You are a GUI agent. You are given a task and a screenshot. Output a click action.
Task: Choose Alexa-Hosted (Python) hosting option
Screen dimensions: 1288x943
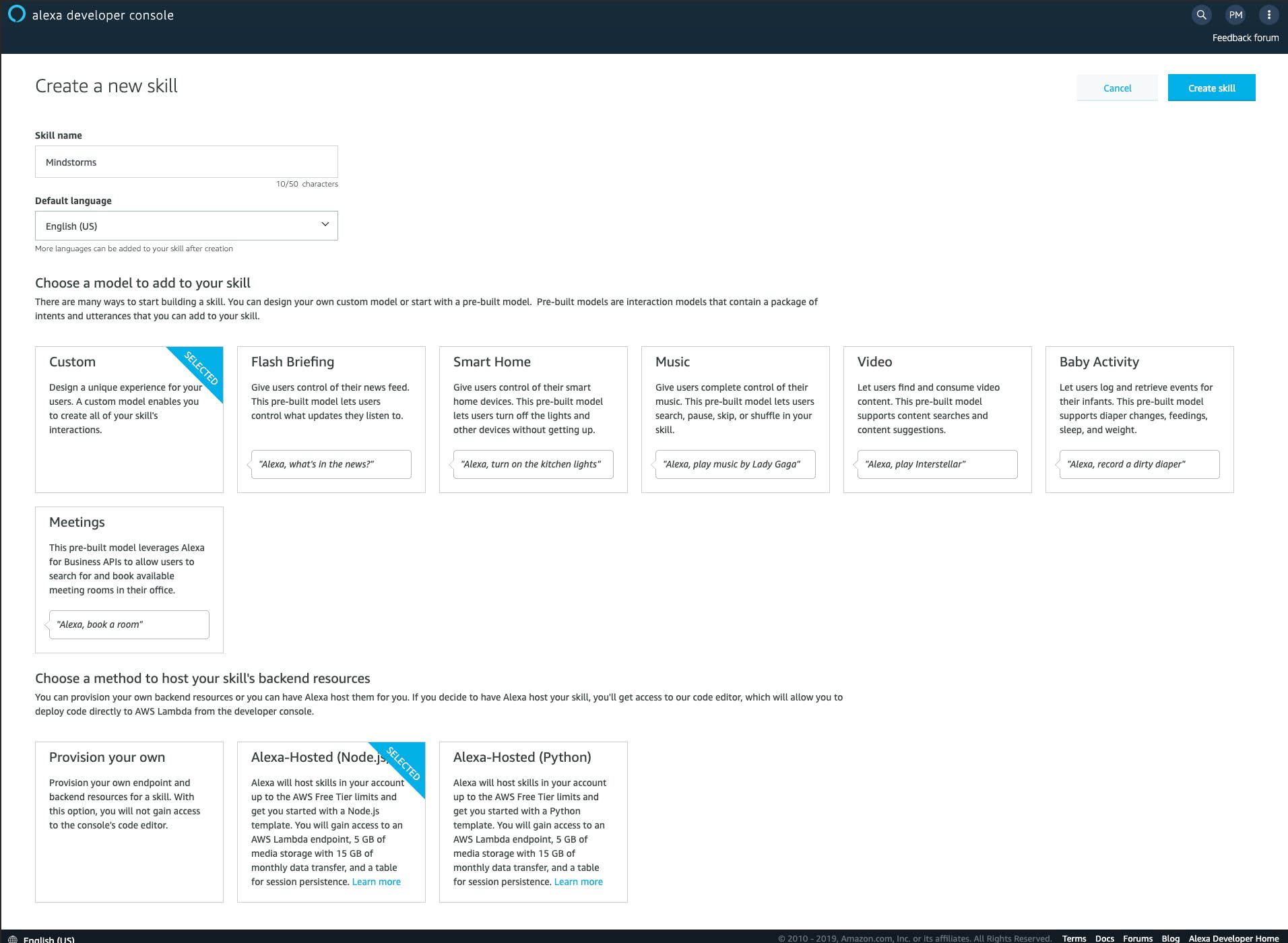(x=534, y=822)
